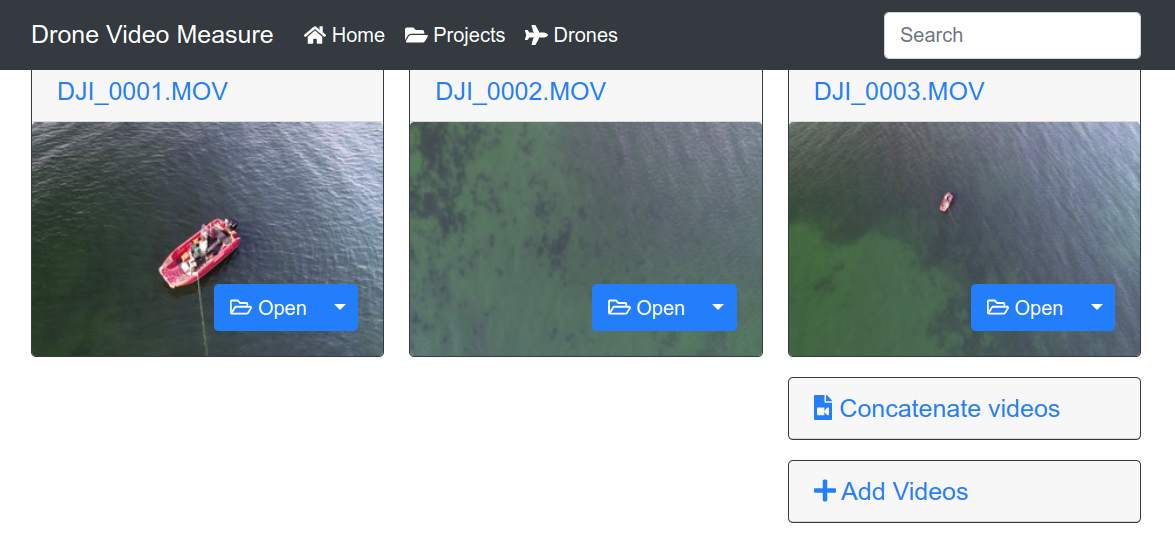This screenshot has width=1175, height=549.
Task: Click folder icon in DJI_0001 Open button
Action: [241, 307]
